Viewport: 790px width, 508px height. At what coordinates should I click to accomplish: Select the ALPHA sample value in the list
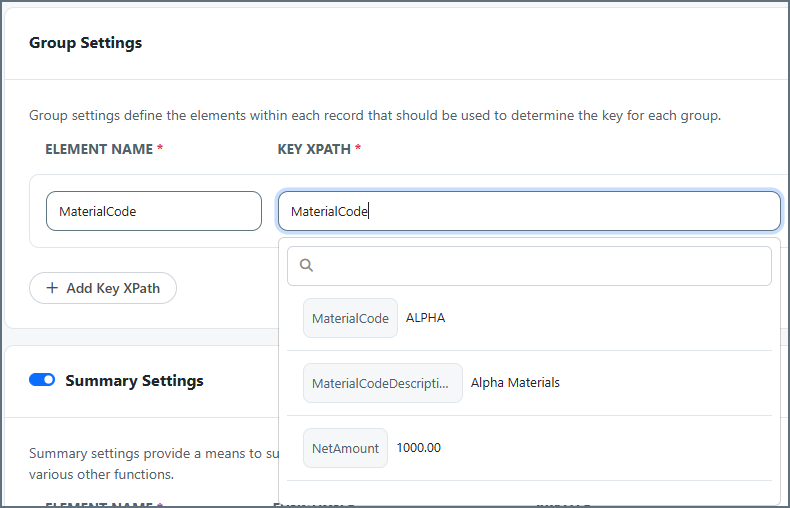(426, 318)
